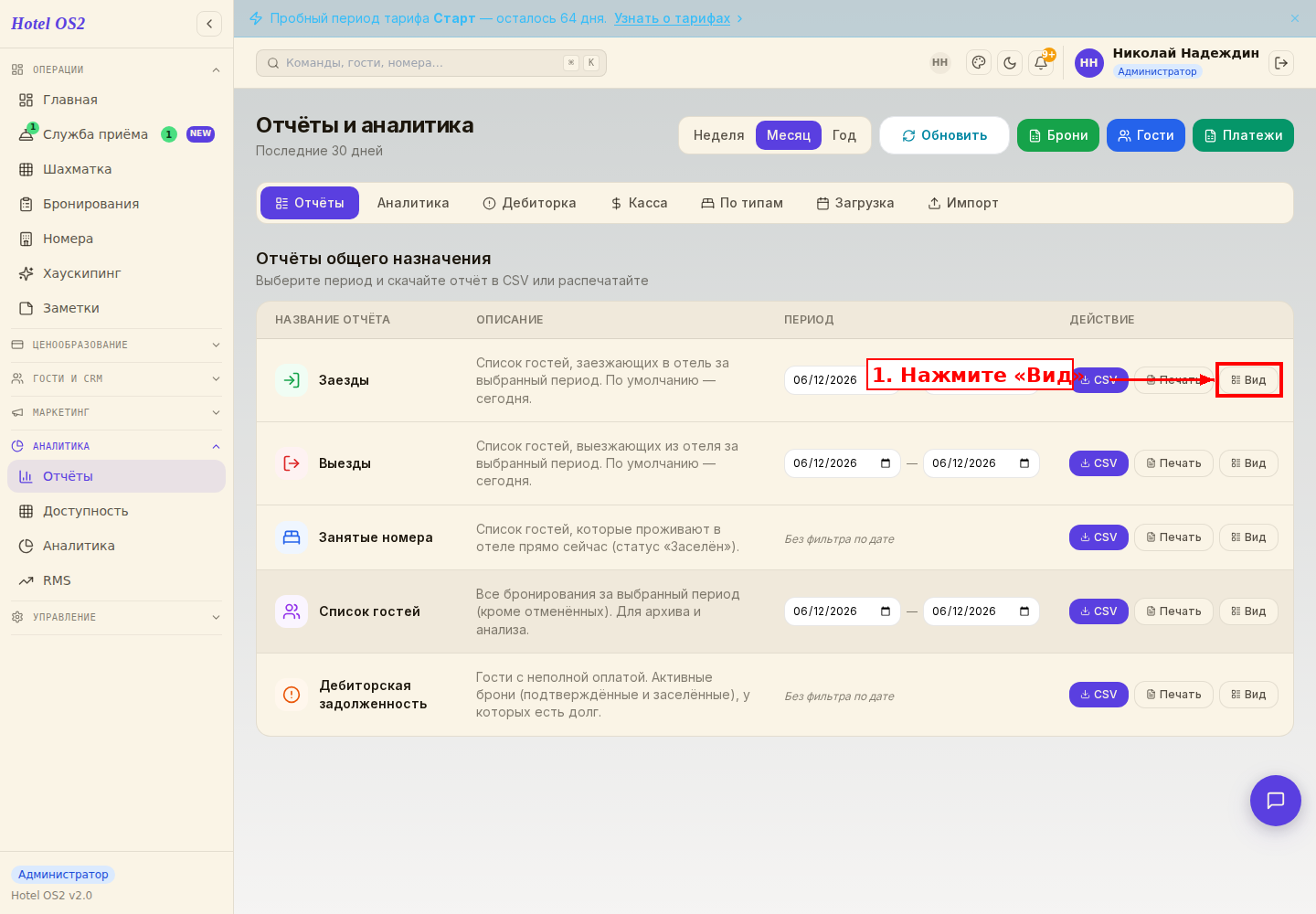The height and width of the screenshot is (914, 1316).
Task: Collapse the Аналитика sidebar section
Action: 116,446
